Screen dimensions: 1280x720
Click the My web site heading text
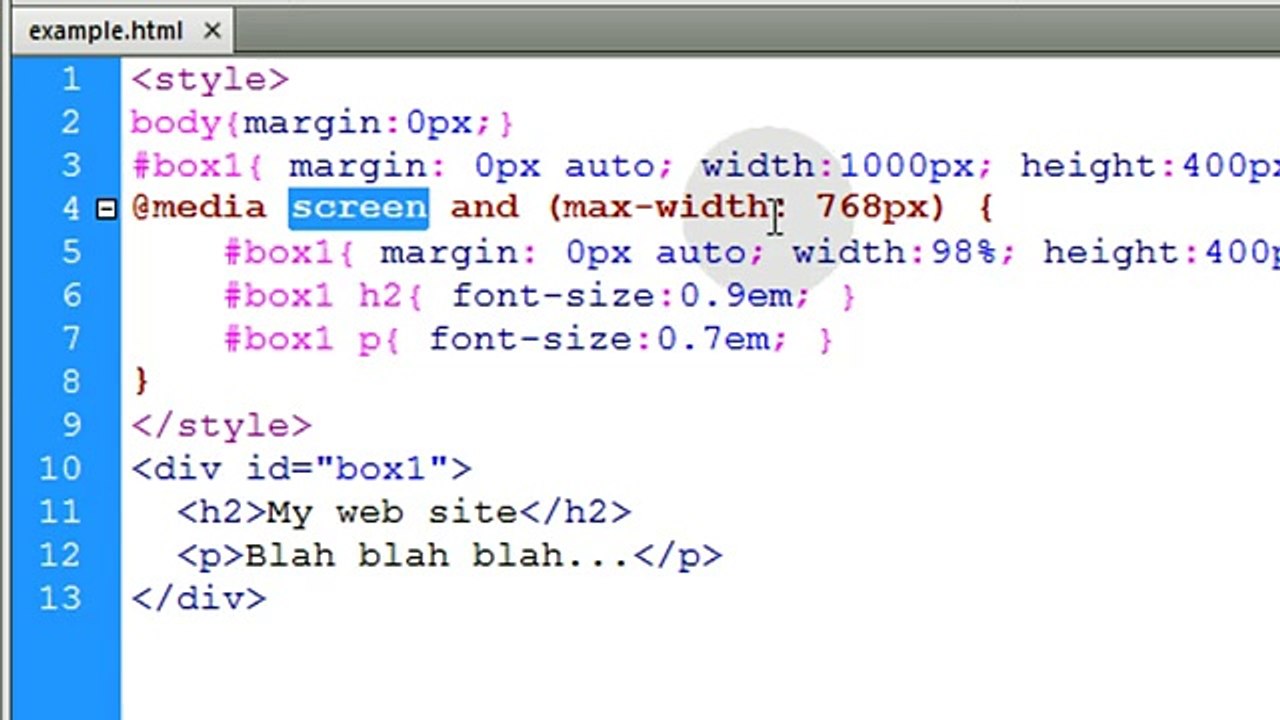(x=393, y=512)
